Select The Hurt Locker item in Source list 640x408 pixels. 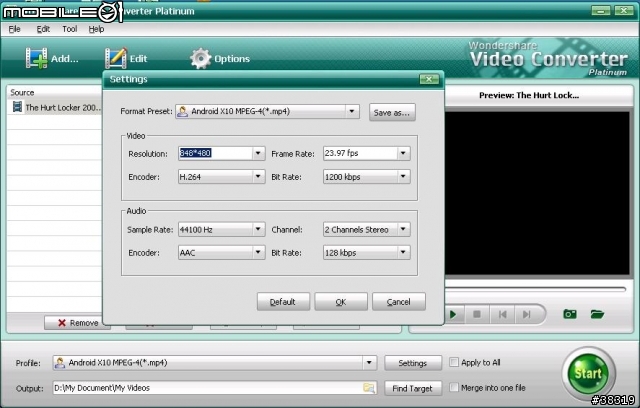pos(55,108)
